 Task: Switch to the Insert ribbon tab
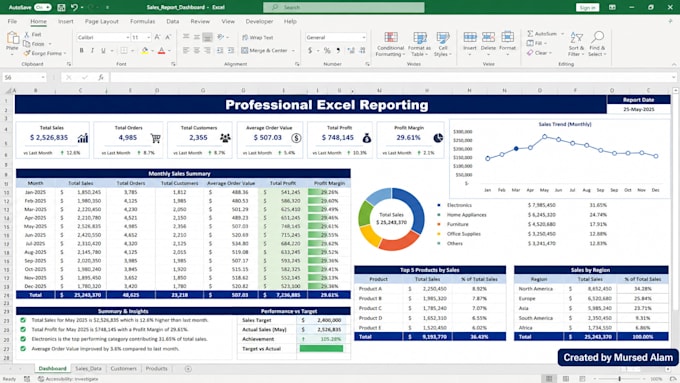(x=66, y=21)
